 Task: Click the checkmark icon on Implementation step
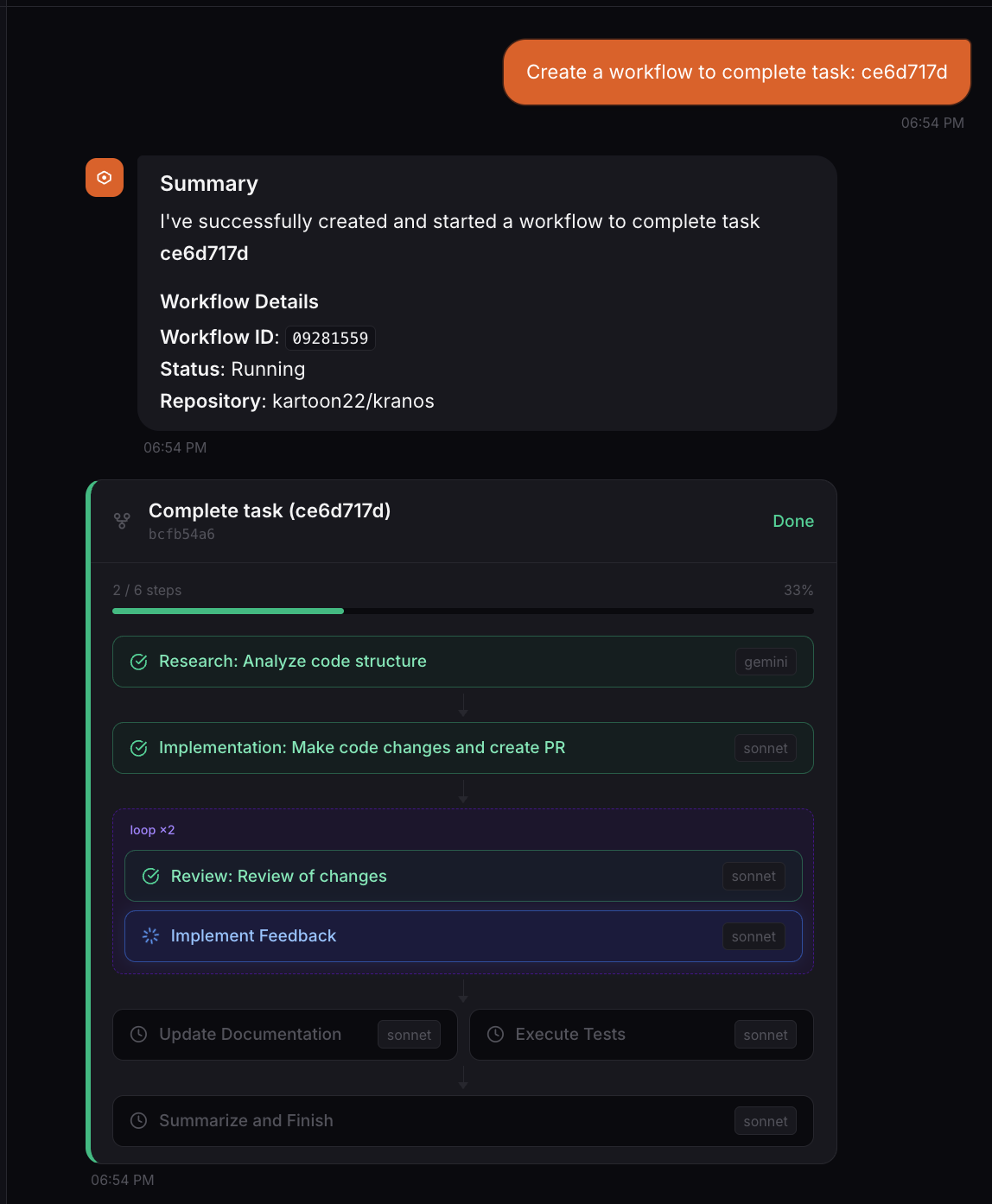(139, 748)
